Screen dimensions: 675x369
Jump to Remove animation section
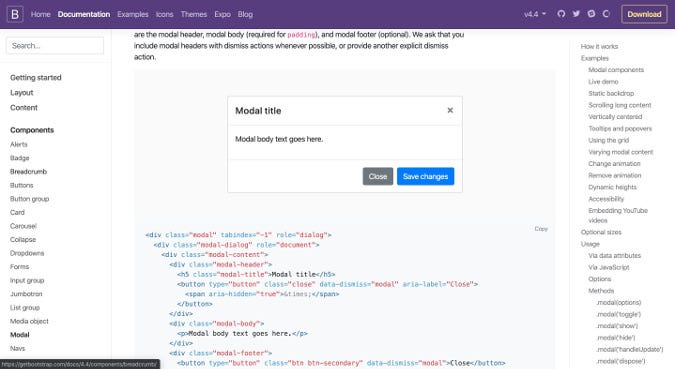615,175
